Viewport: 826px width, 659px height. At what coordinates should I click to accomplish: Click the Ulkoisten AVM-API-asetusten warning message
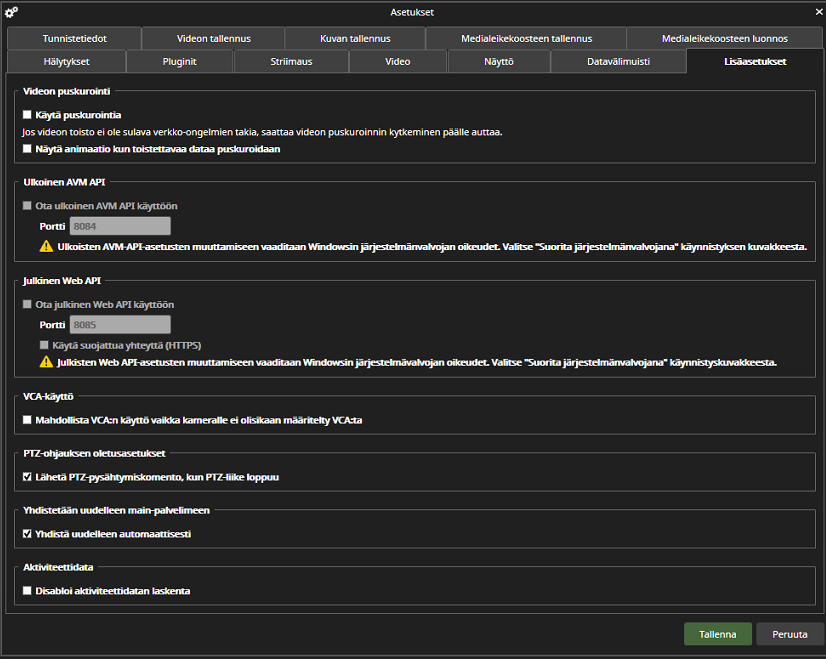(x=432, y=247)
